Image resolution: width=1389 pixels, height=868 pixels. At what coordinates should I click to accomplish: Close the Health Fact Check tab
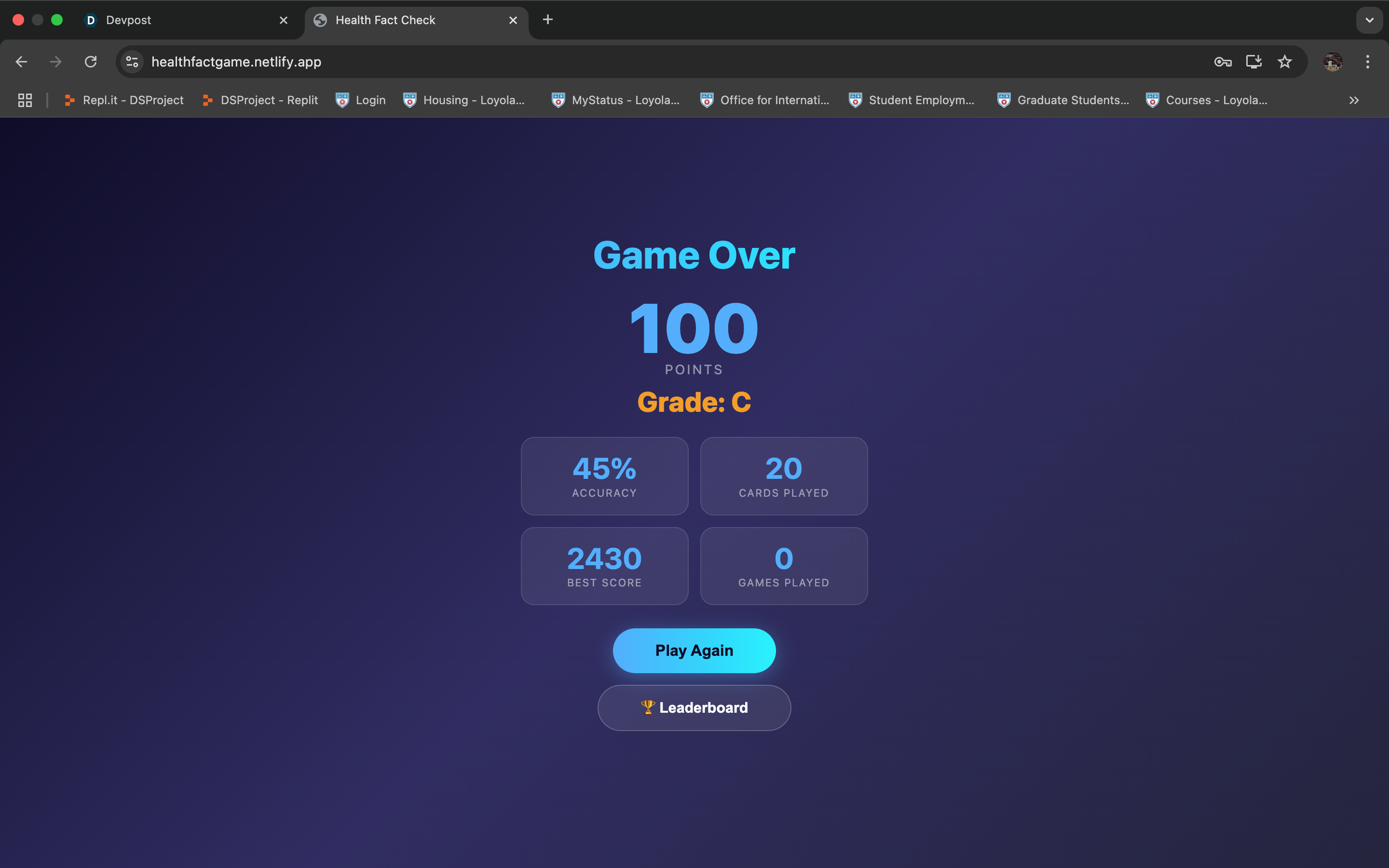[513, 20]
